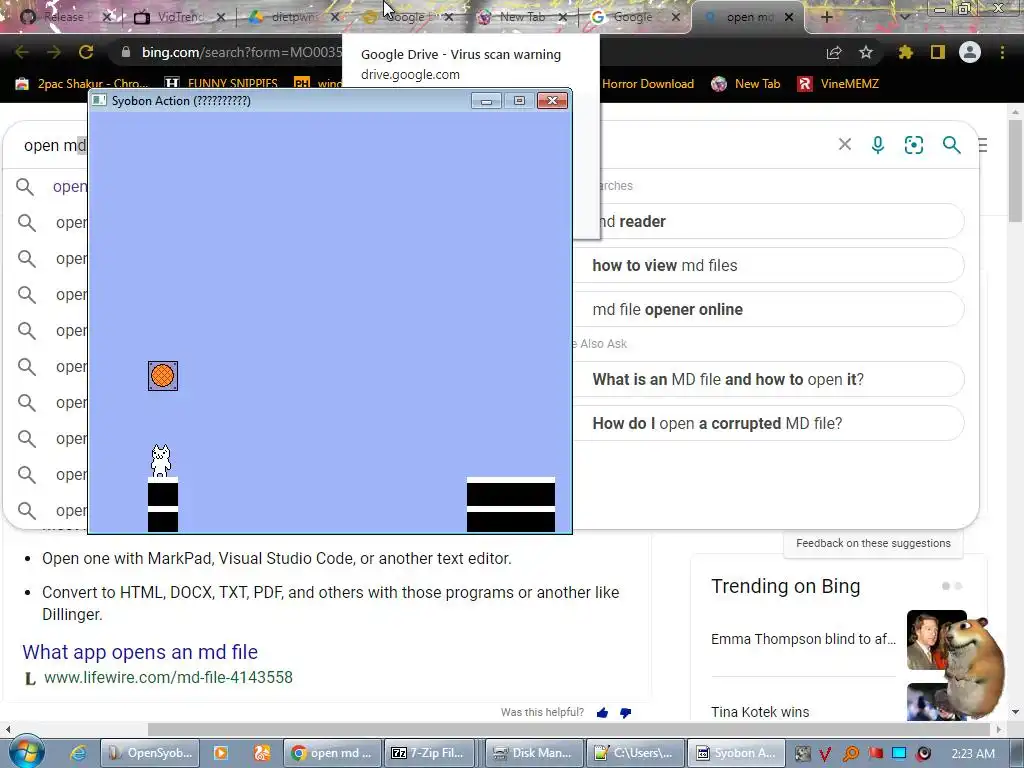The height and width of the screenshot is (768, 1024).
Task: Click the horizontal page scrollbar thumb
Action: click(x=568, y=729)
